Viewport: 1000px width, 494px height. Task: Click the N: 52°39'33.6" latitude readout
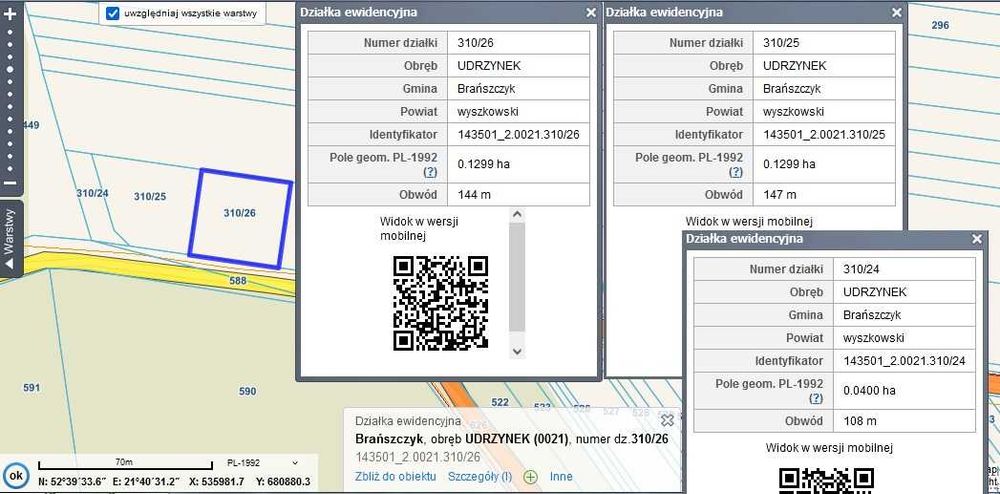[x=70, y=481]
